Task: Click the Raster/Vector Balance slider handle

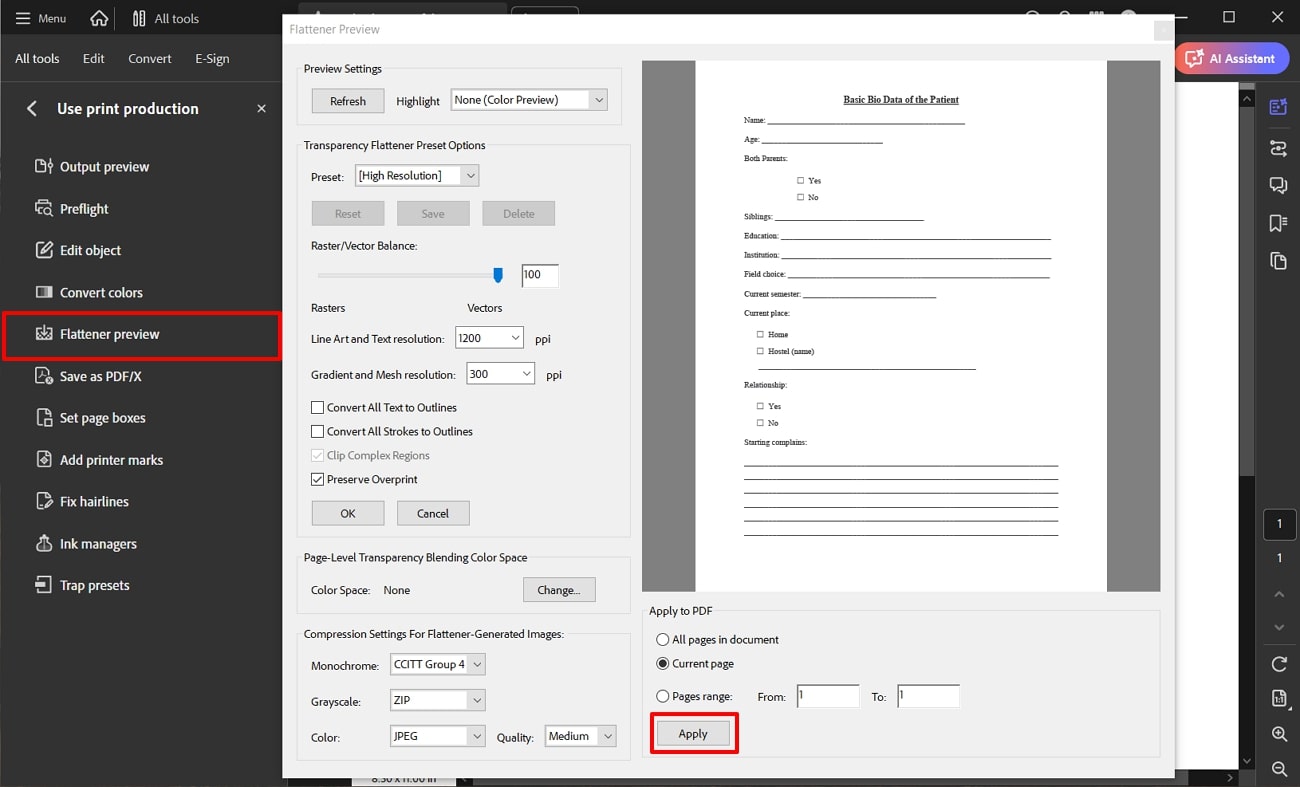Action: [498, 275]
